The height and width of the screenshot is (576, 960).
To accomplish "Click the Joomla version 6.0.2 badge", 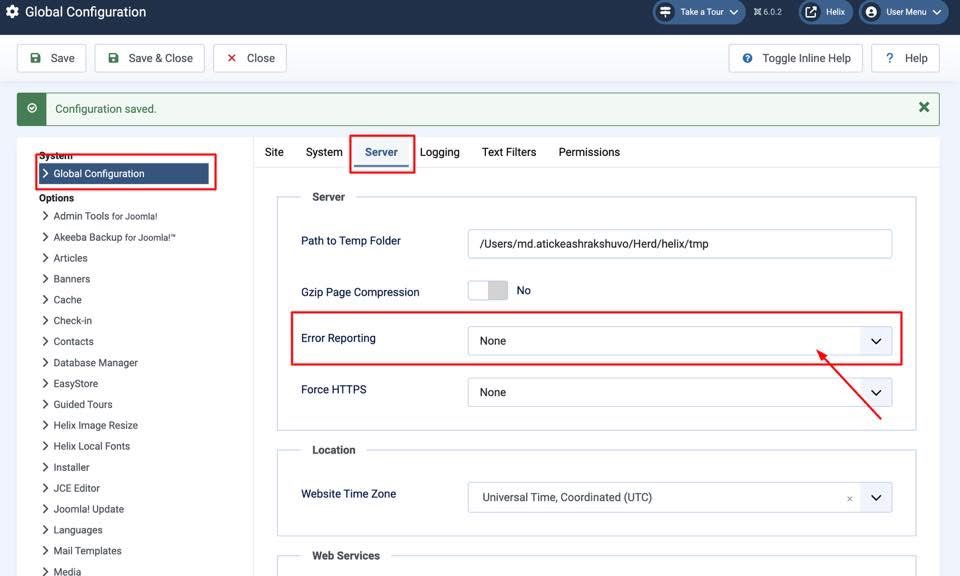I will 768,13.
